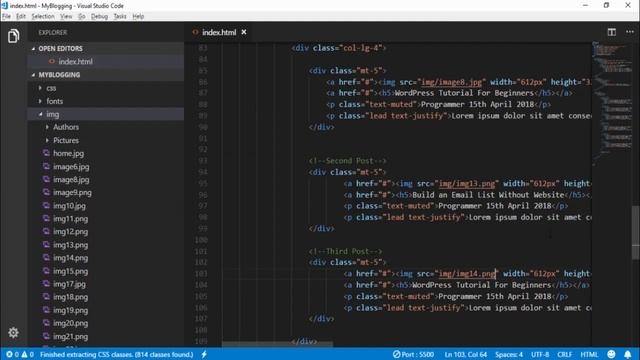Click the Second Post comment line
This screenshot has height=360, width=640.
[x=347, y=161]
